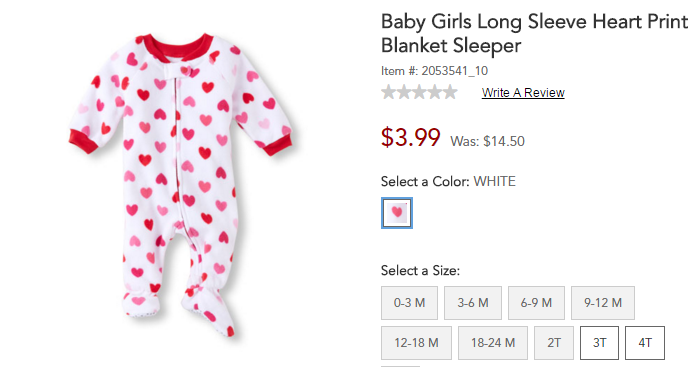
Task: Pick the 9-12 M size
Action: click(x=603, y=303)
